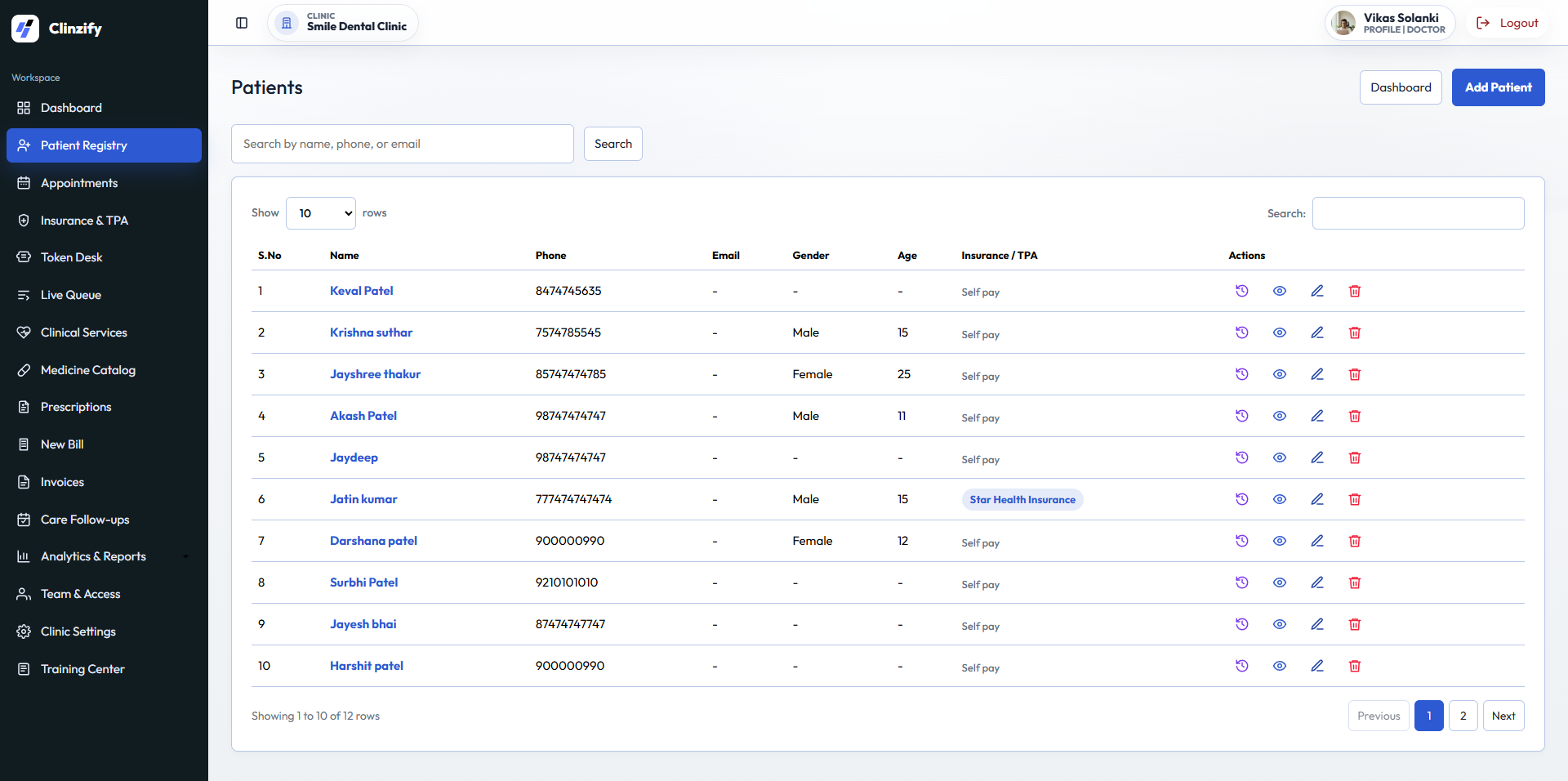Open Insurance & TPA section
This screenshot has height=781, width=1568.
click(x=104, y=221)
